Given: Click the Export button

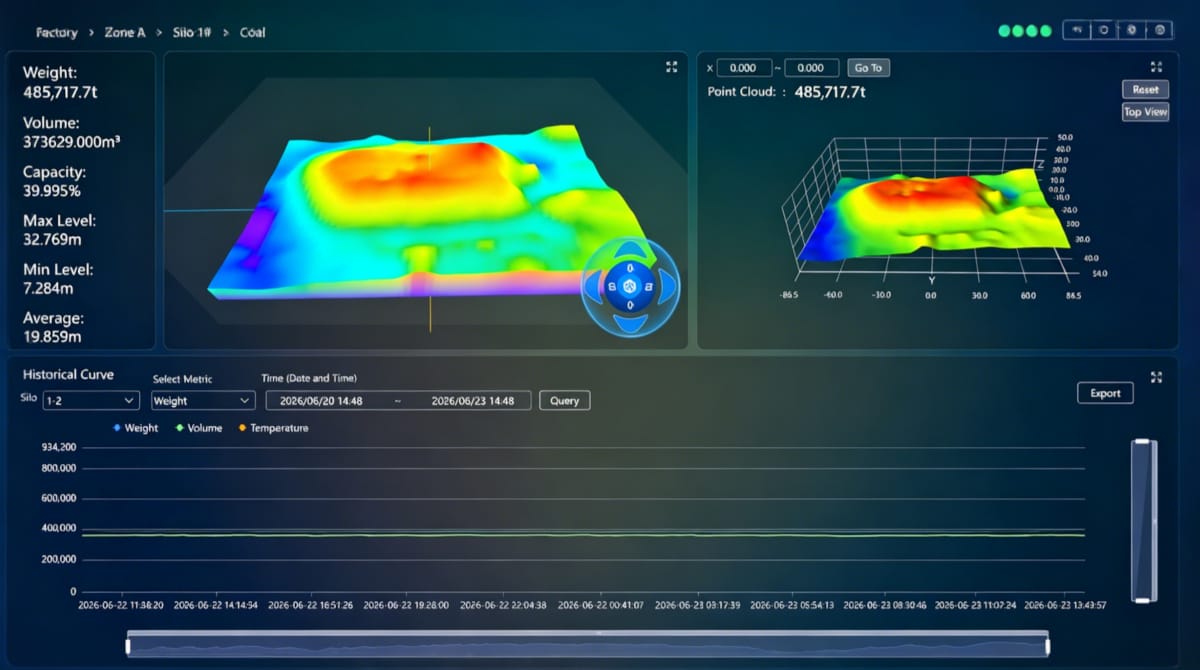Looking at the screenshot, I should click(1105, 393).
